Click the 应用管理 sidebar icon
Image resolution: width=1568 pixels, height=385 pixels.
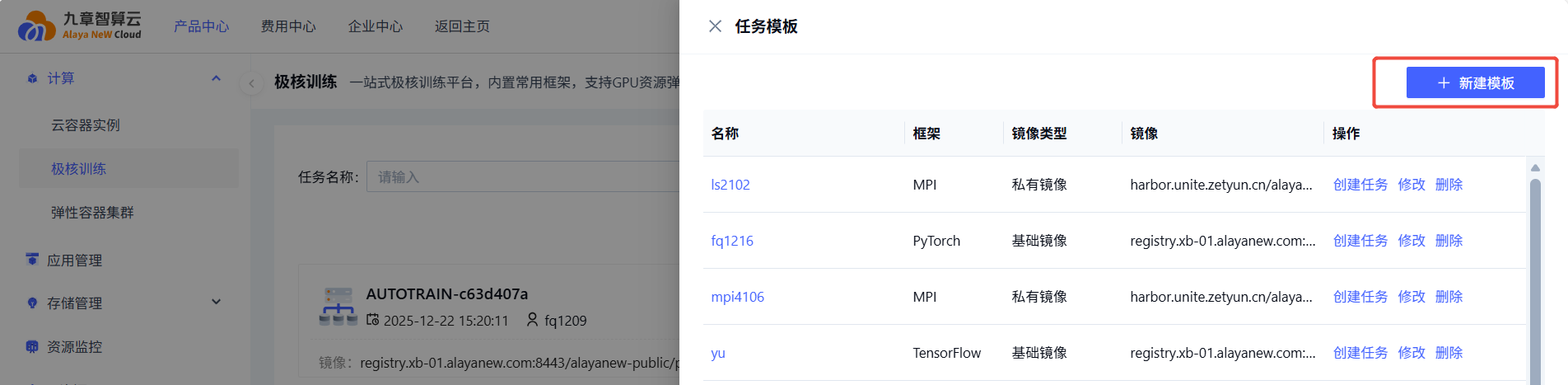(x=32, y=260)
